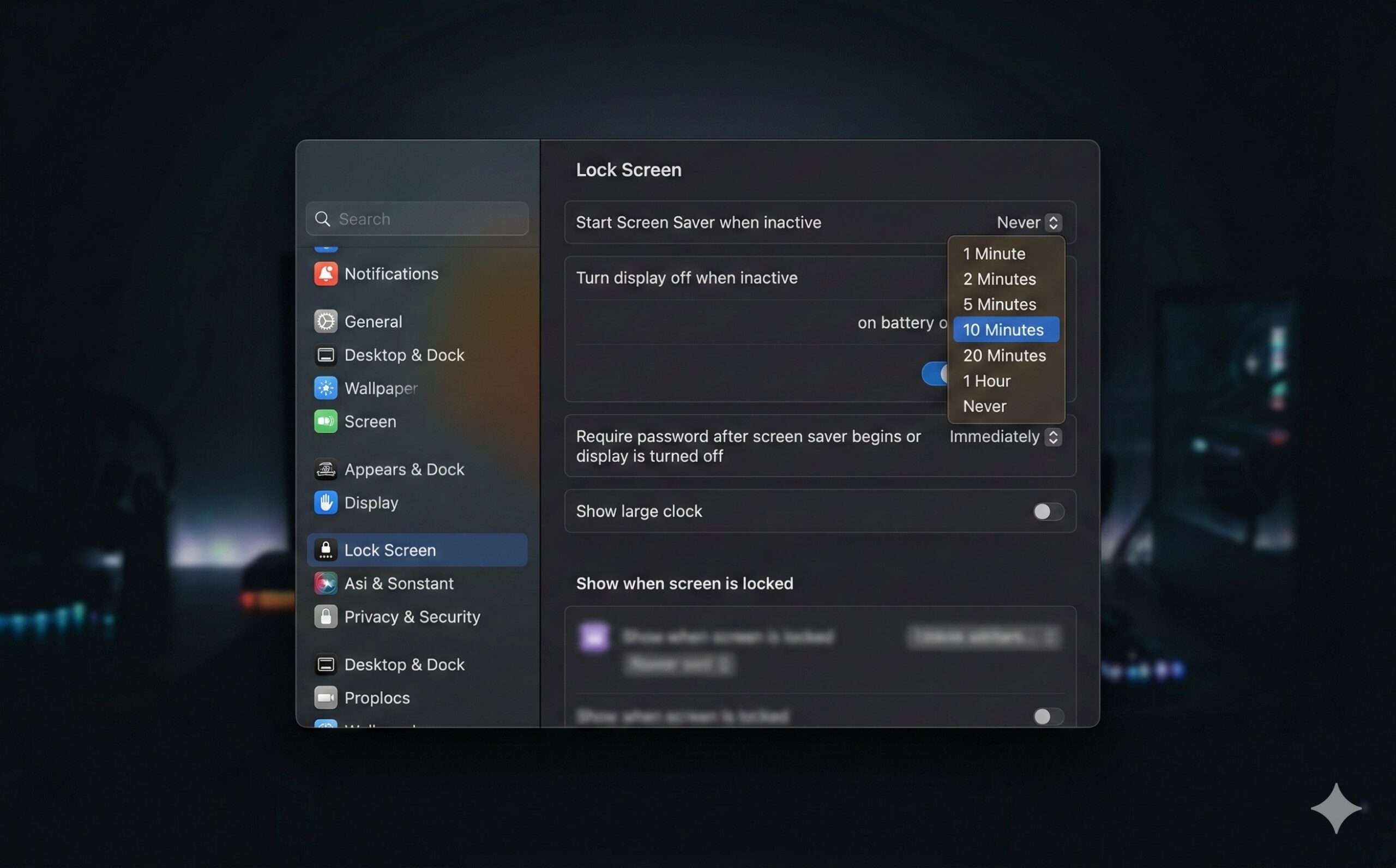Open General settings via its gear icon
Screen dimensions: 1396x868
[326, 322]
